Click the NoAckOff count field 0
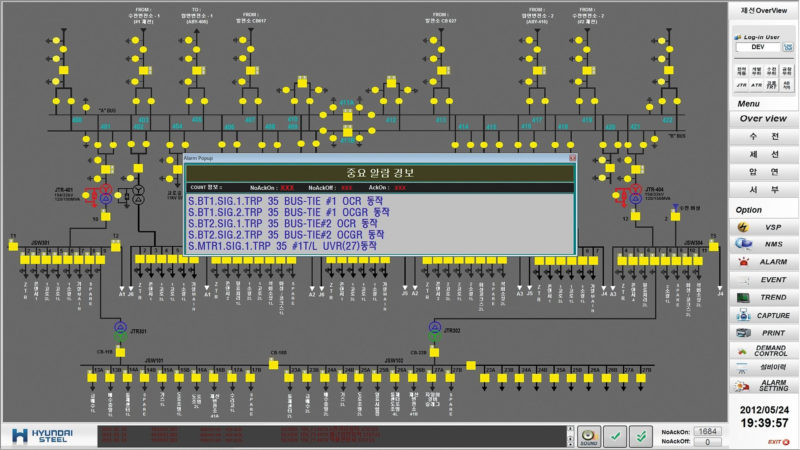This screenshot has width=800, height=450. pyautogui.click(x=707, y=442)
